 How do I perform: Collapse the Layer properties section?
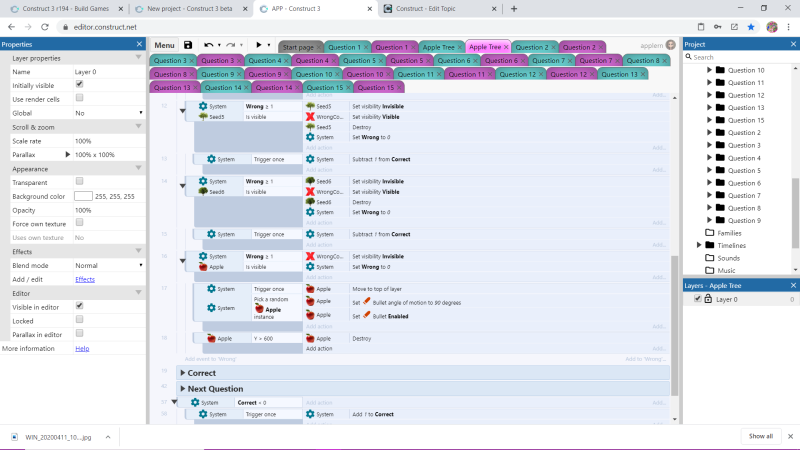coord(138,58)
